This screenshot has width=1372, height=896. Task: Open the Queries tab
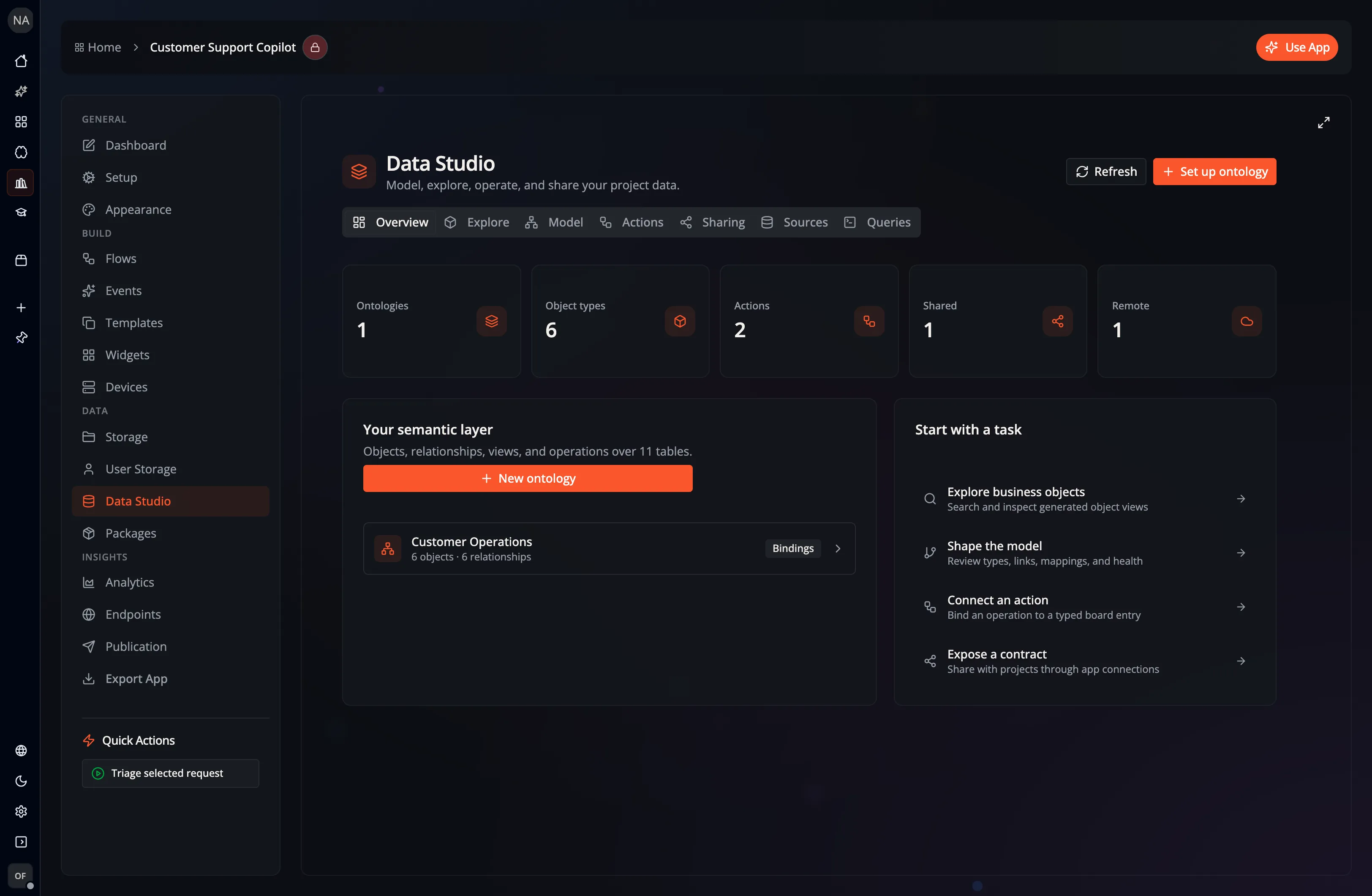click(877, 222)
